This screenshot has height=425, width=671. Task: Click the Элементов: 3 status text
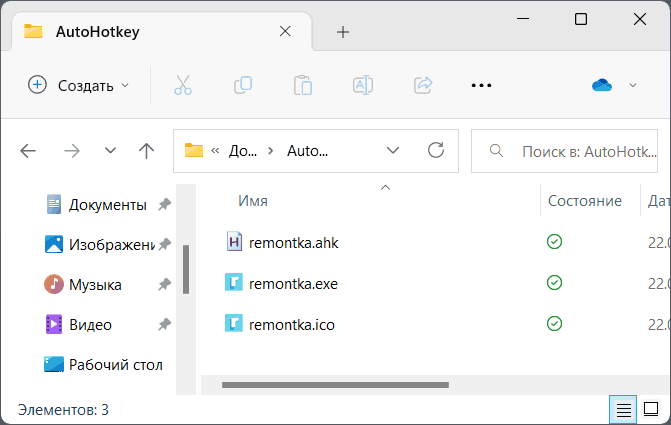(x=63, y=410)
